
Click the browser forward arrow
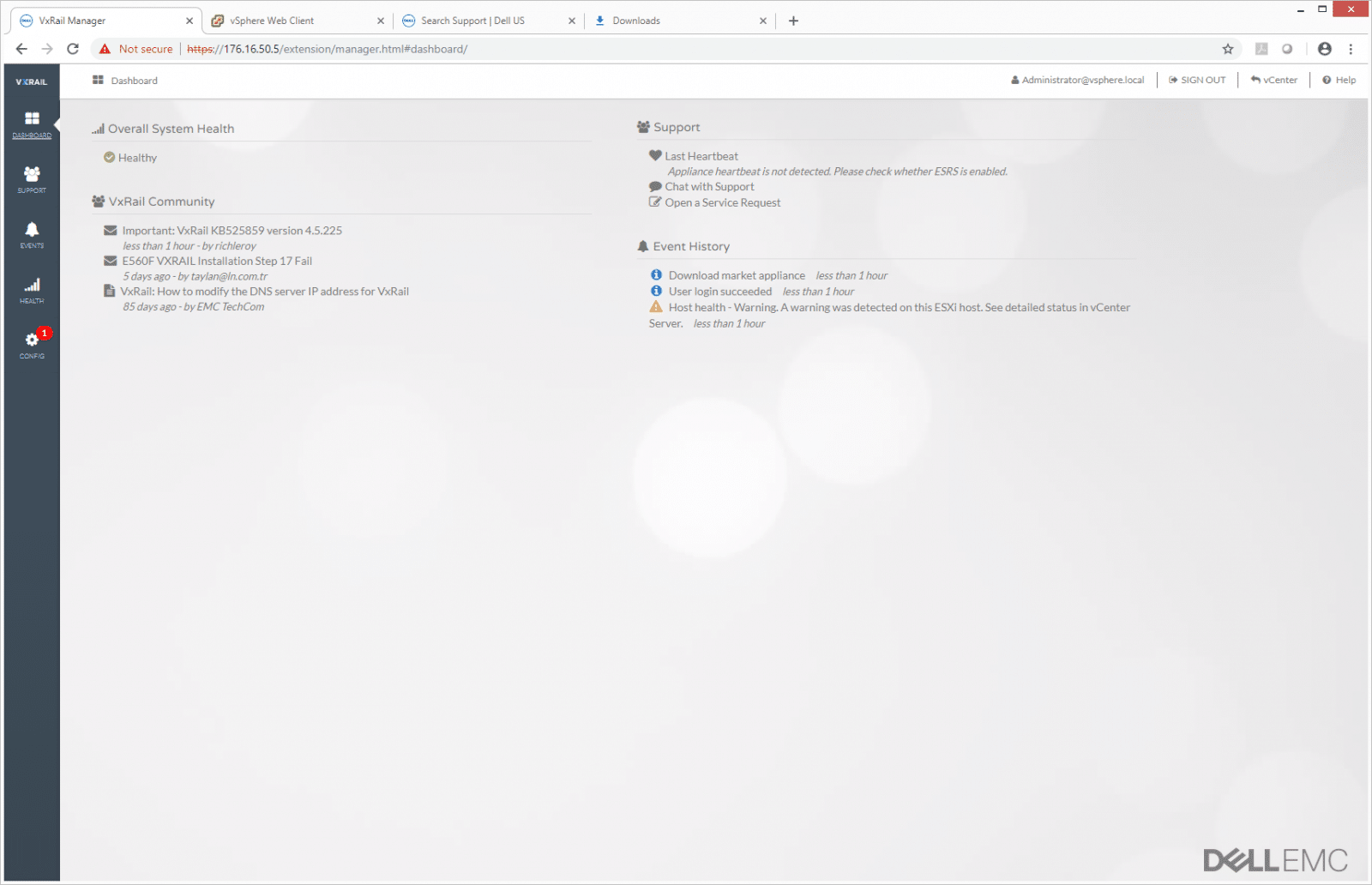[x=47, y=49]
